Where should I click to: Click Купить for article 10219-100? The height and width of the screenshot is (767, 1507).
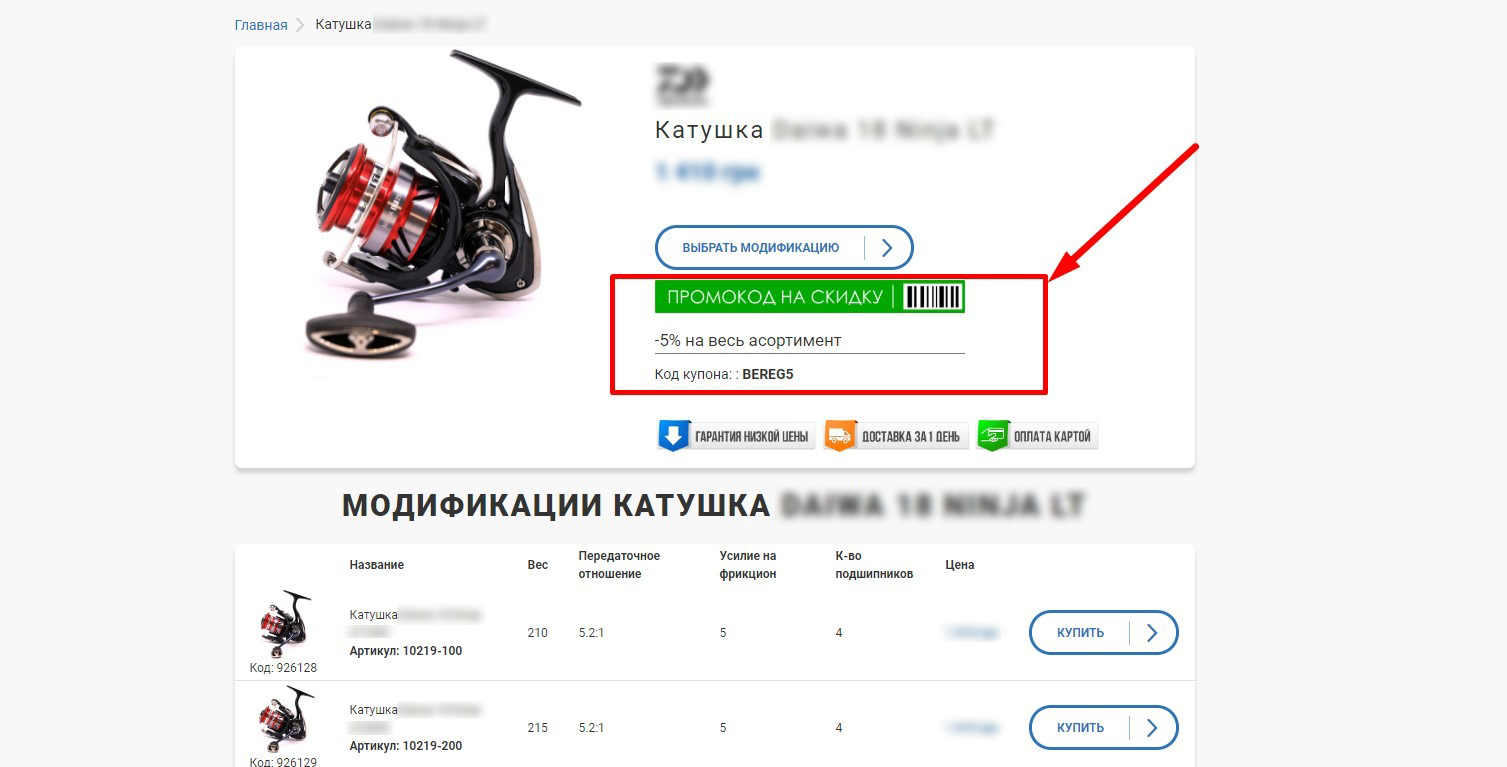(1104, 633)
